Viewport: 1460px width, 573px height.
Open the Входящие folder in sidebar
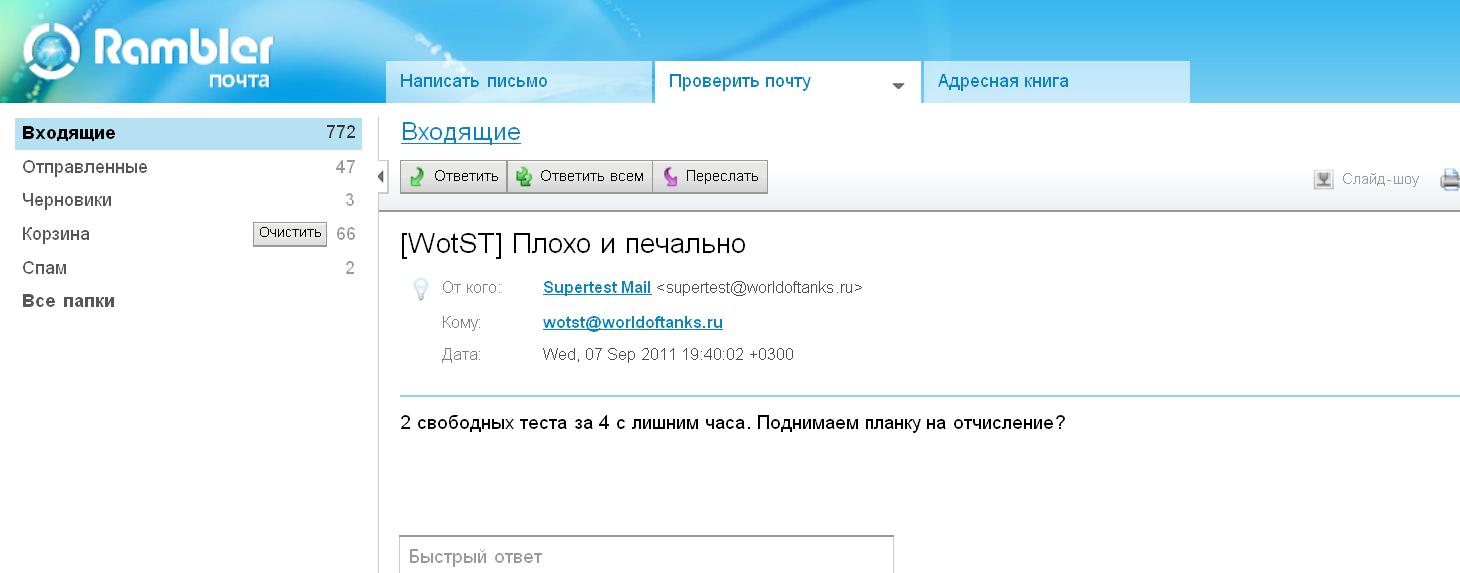(x=188, y=133)
